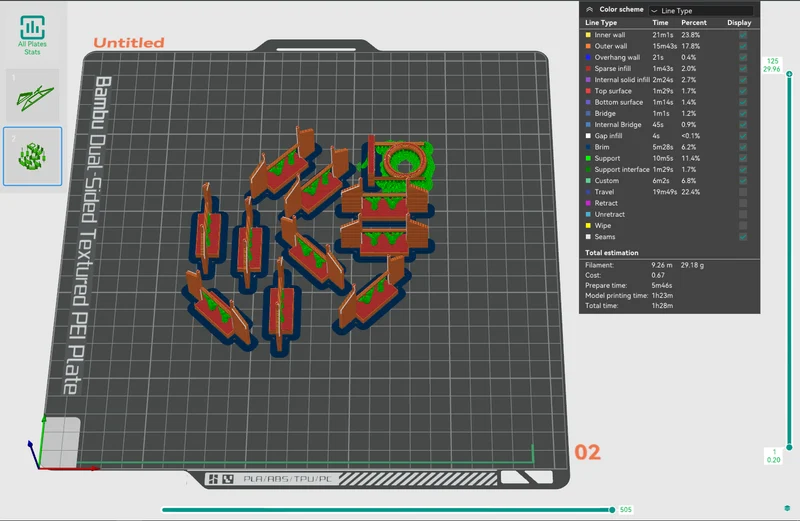Click the bottom handle of layer slider
Image resolution: width=800 pixels, height=521 pixels.
point(789,447)
